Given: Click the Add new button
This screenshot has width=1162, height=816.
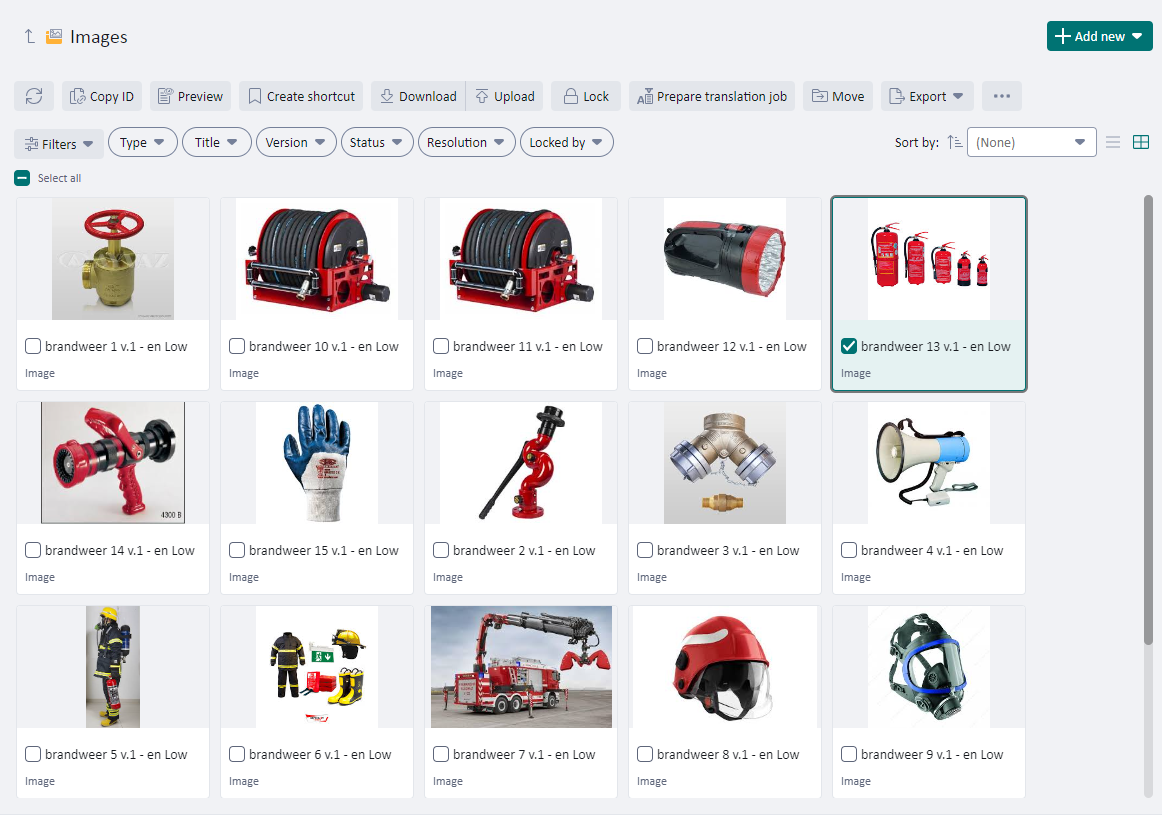Looking at the screenshot, I should click(x=1099, y=36).
